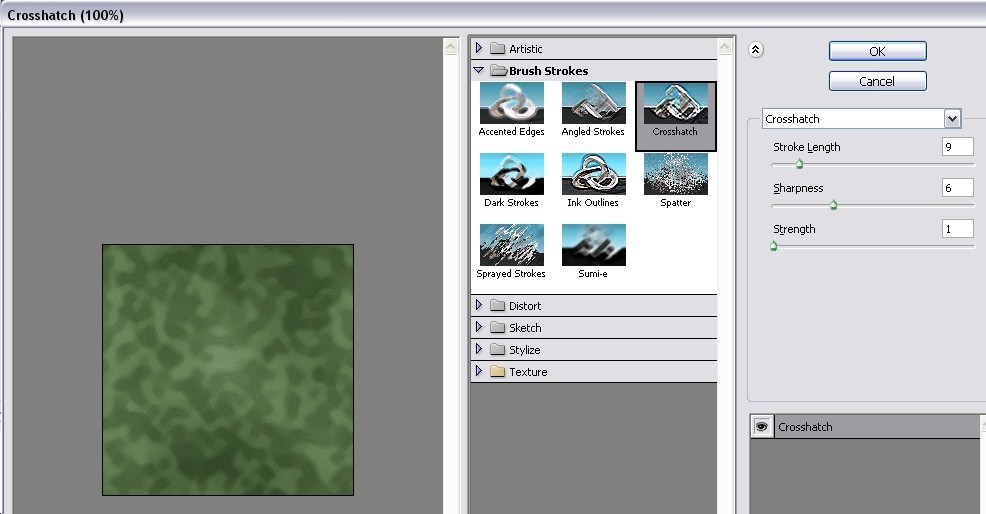Pick the Sprayed Strokes filter thumbnail

click(x=511, y=245)
